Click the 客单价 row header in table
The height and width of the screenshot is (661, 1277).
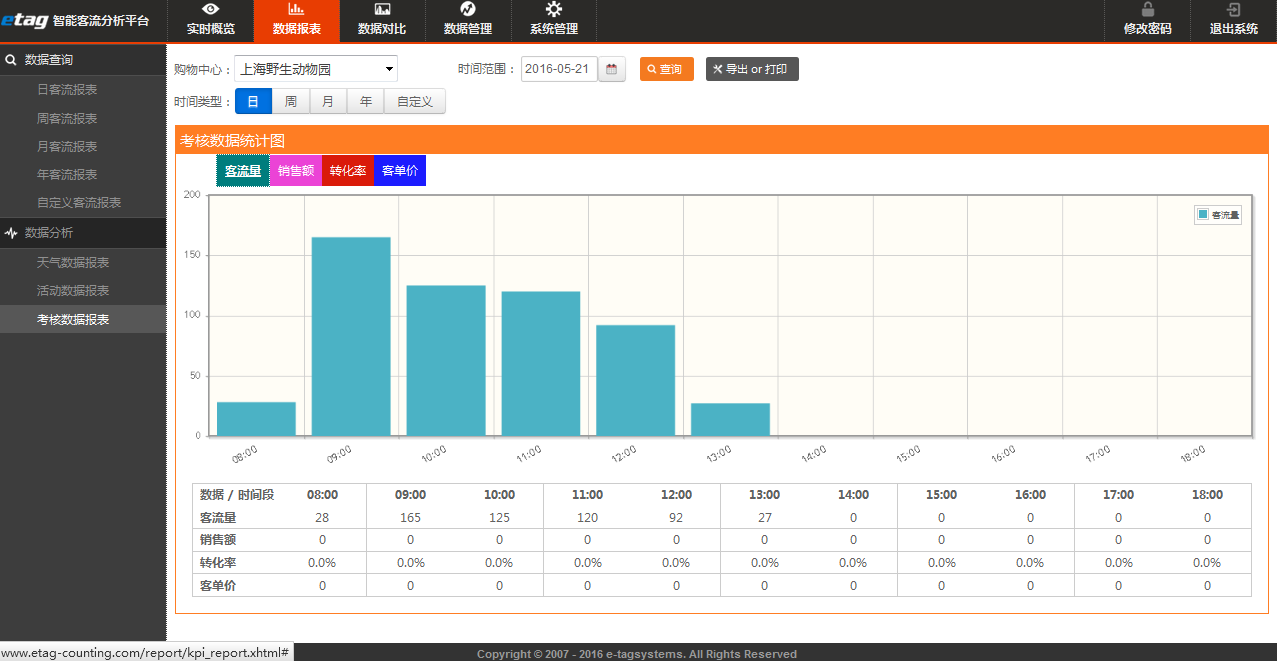click(217, 585)
